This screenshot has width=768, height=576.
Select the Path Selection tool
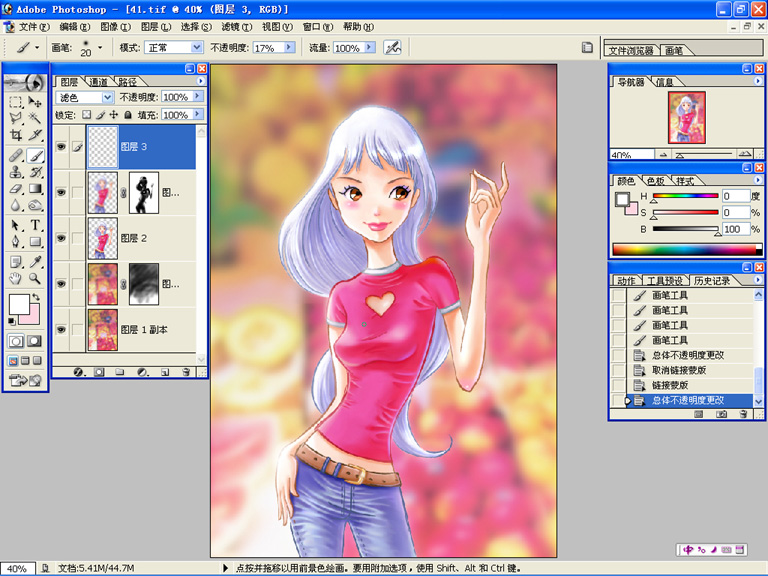(16, 225)
